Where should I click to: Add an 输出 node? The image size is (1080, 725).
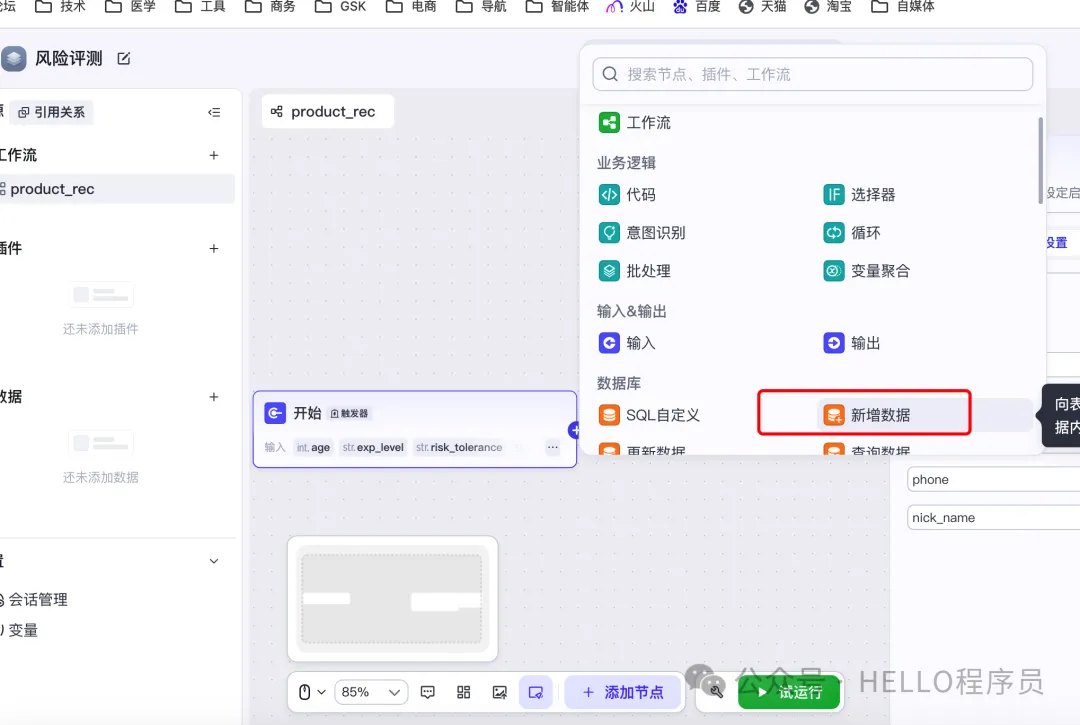(x=852, y=343)
